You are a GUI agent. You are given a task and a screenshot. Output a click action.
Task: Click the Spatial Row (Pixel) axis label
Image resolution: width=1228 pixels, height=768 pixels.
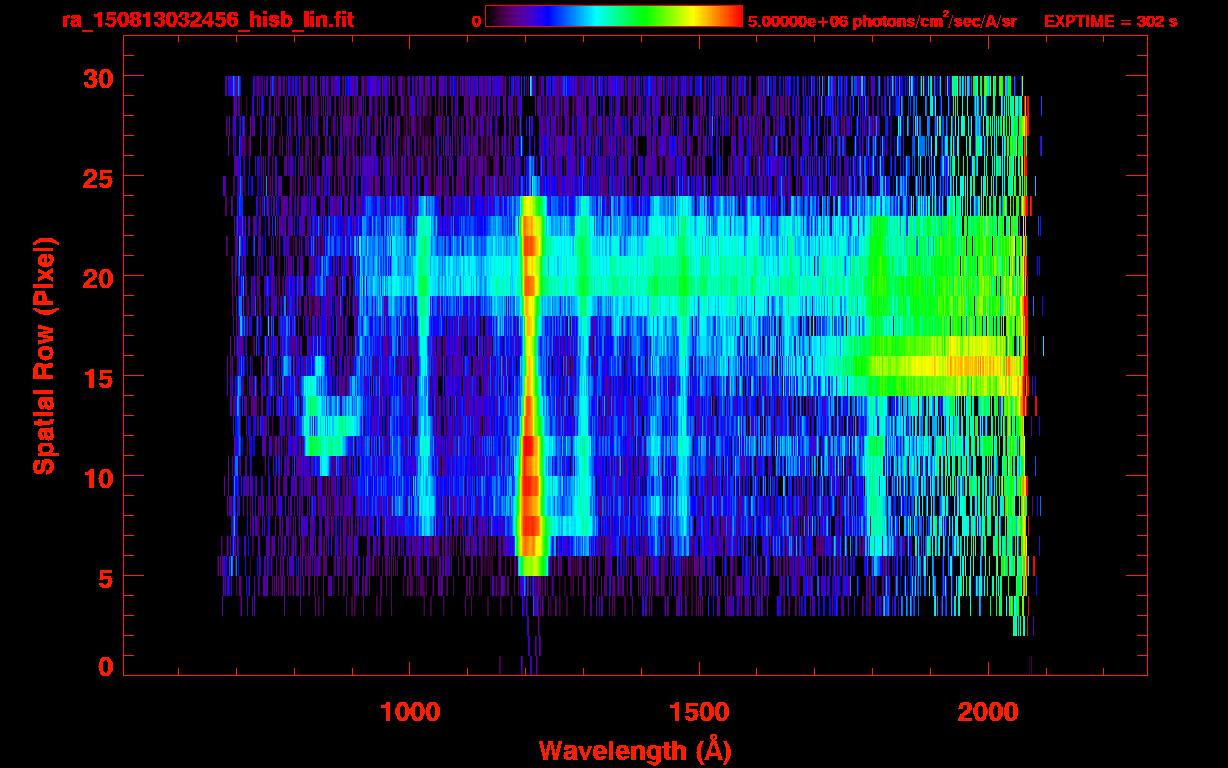tap(43, 355)
